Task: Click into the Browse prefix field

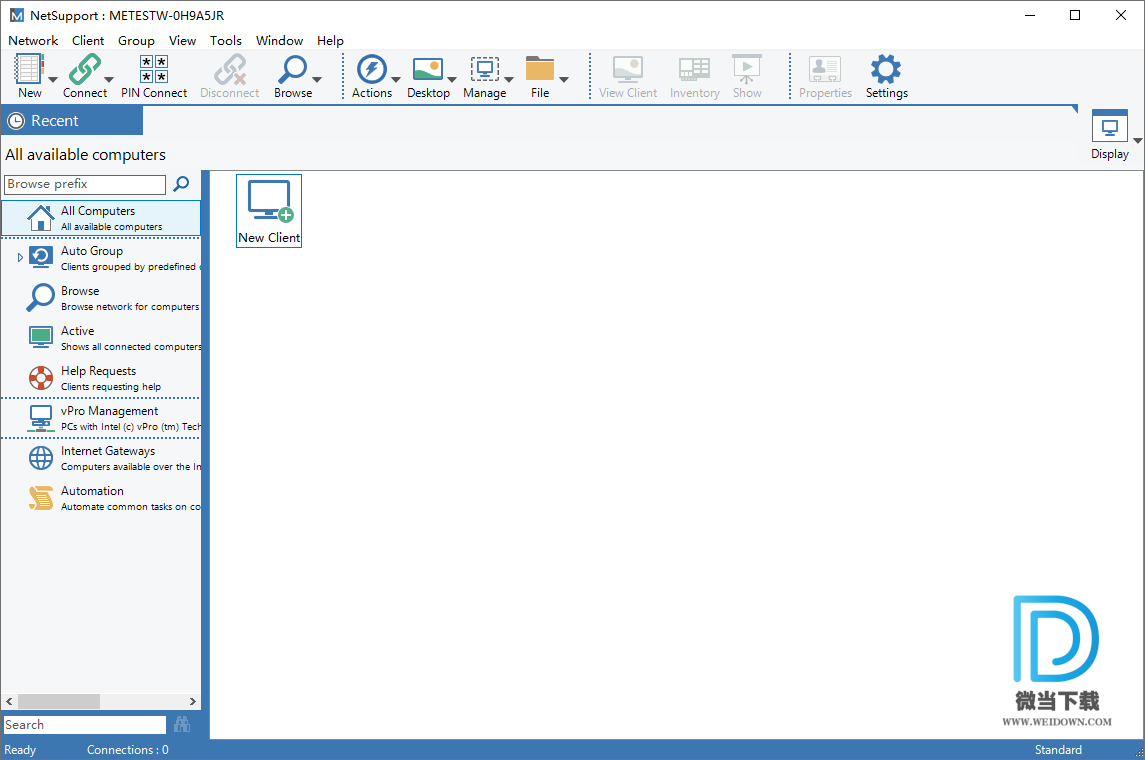Action: (x=85, y=184)
